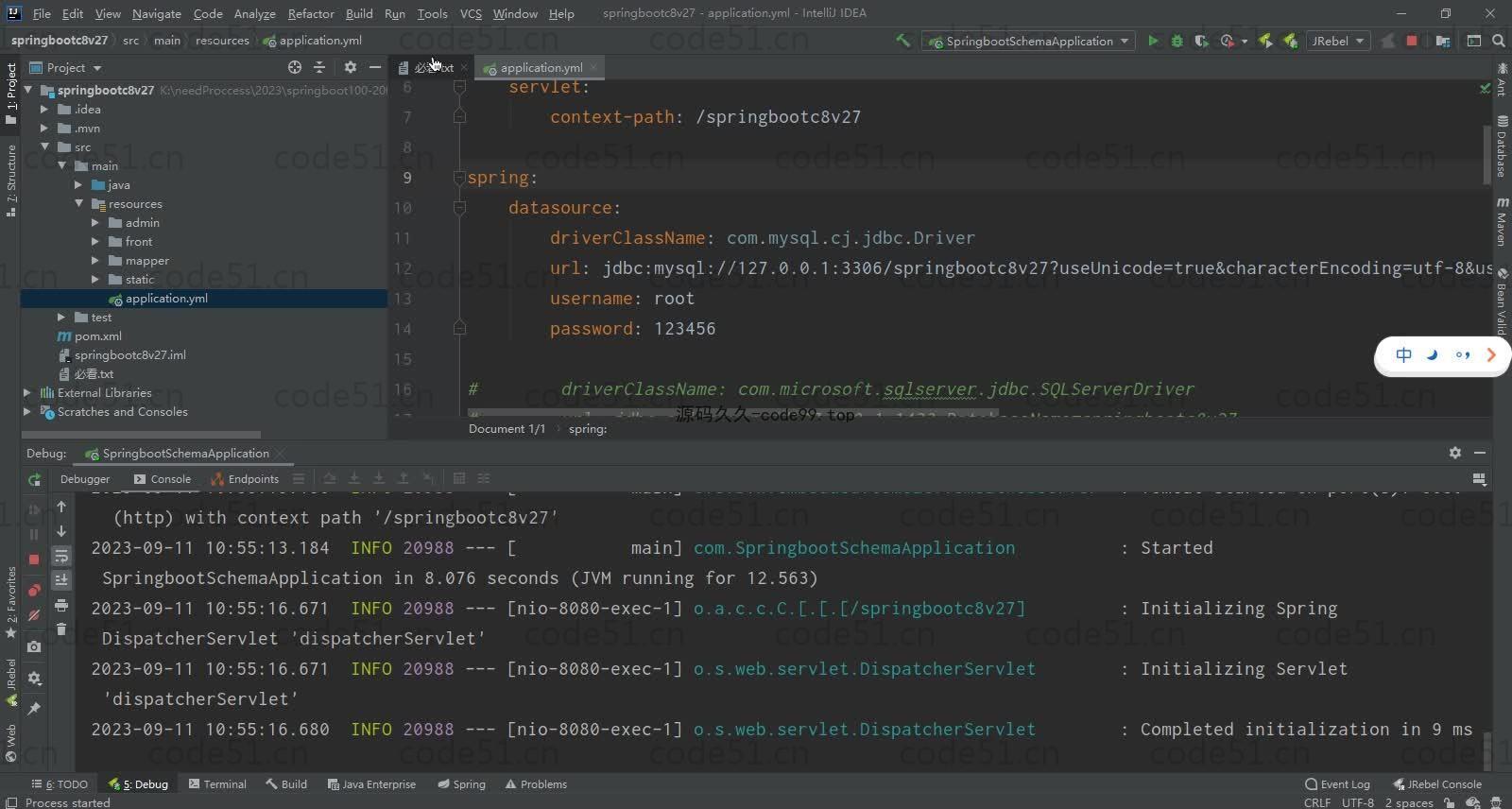
Task: Switch to the Debugger tab
Action: [x=85, y=479]
